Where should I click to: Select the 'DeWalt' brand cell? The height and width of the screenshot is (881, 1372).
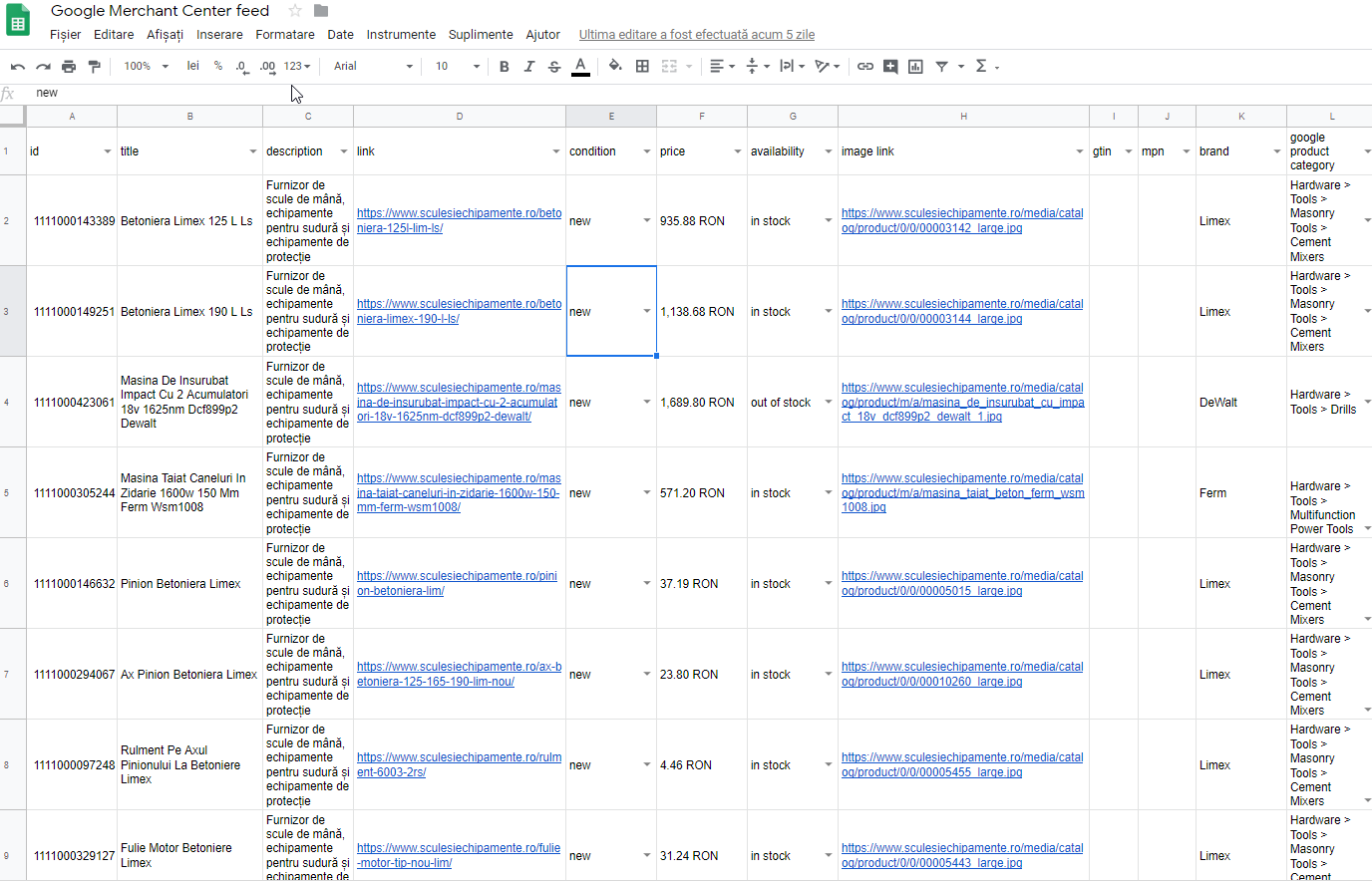click(1241, 403)
